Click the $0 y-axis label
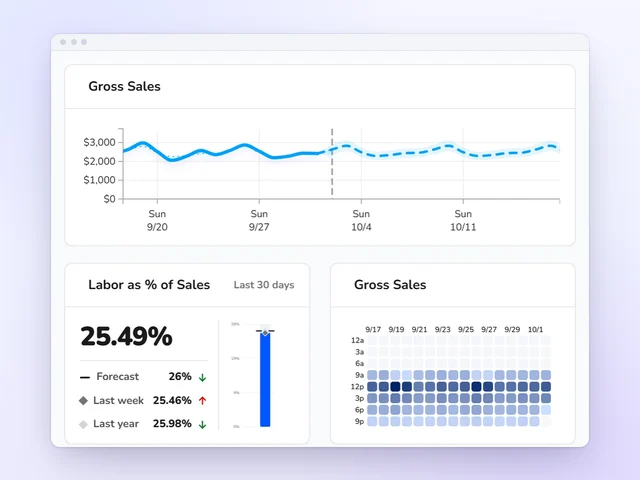Screen dimensions: 640x480 [109, 199]
